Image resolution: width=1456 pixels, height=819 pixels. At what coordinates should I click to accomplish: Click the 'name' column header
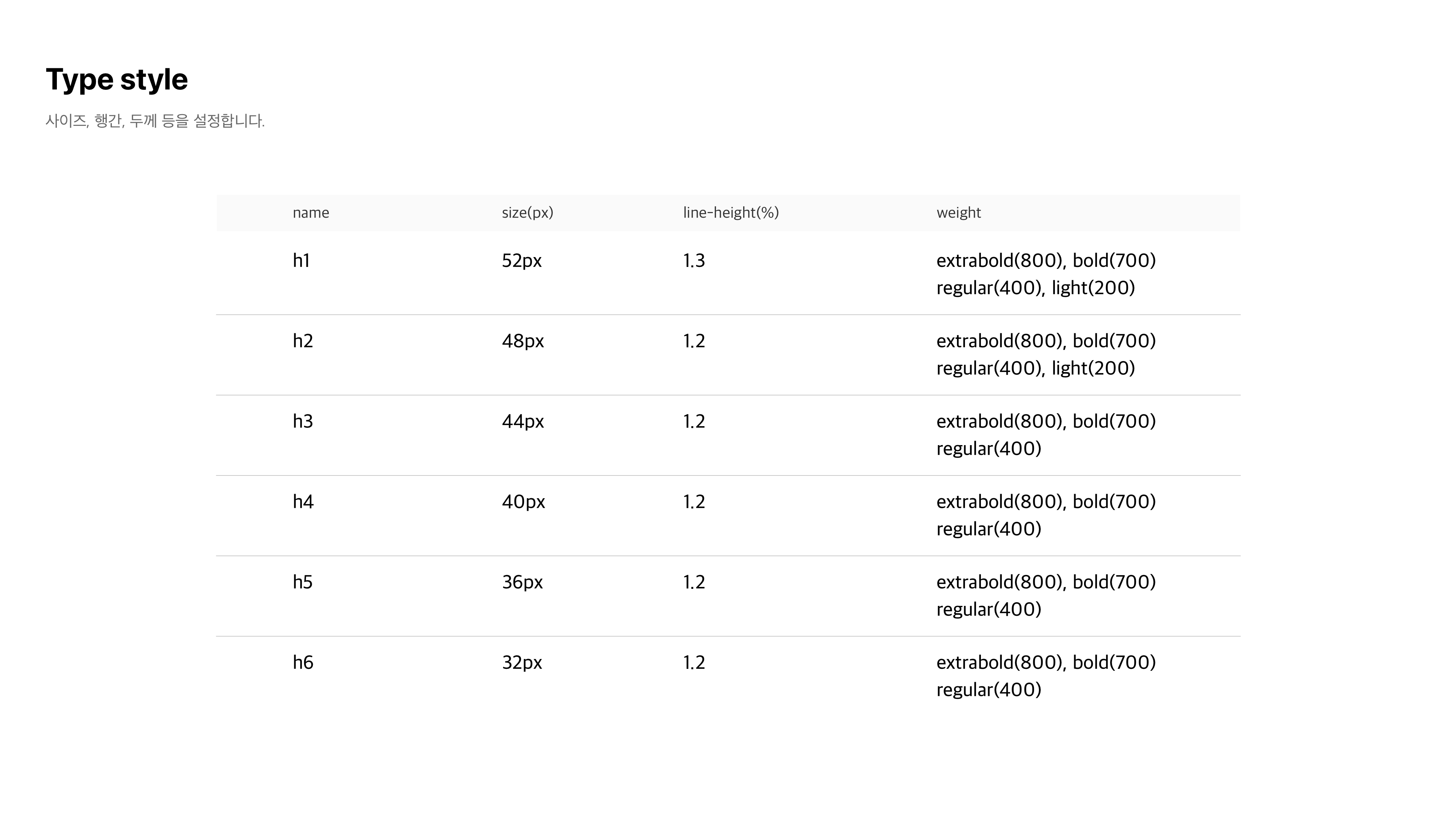311,213
